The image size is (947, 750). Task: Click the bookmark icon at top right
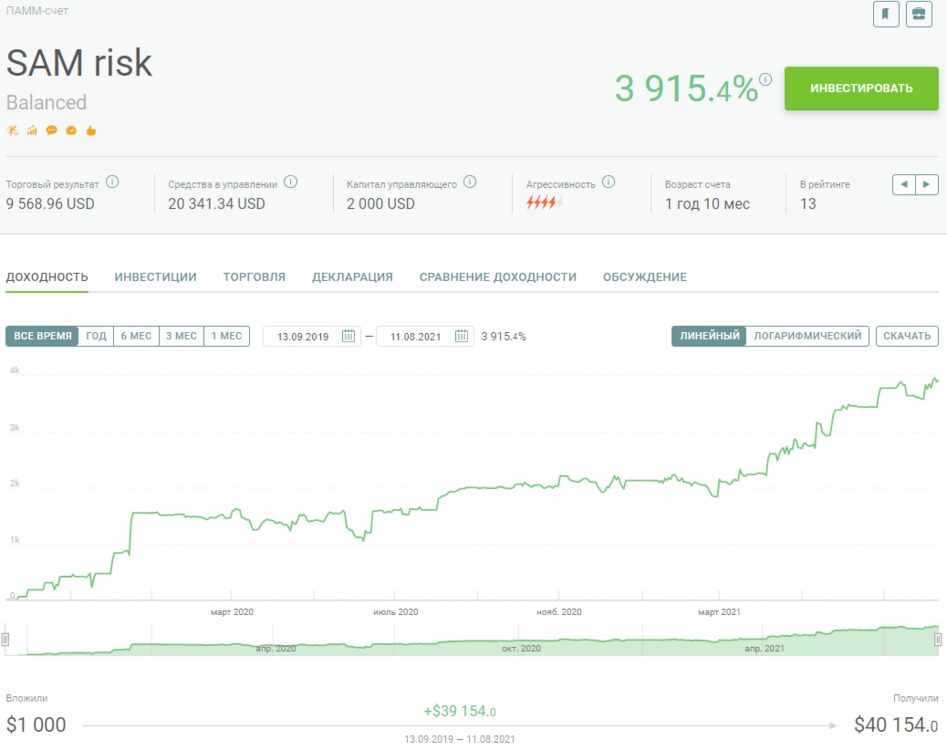[x=886, y=14]
